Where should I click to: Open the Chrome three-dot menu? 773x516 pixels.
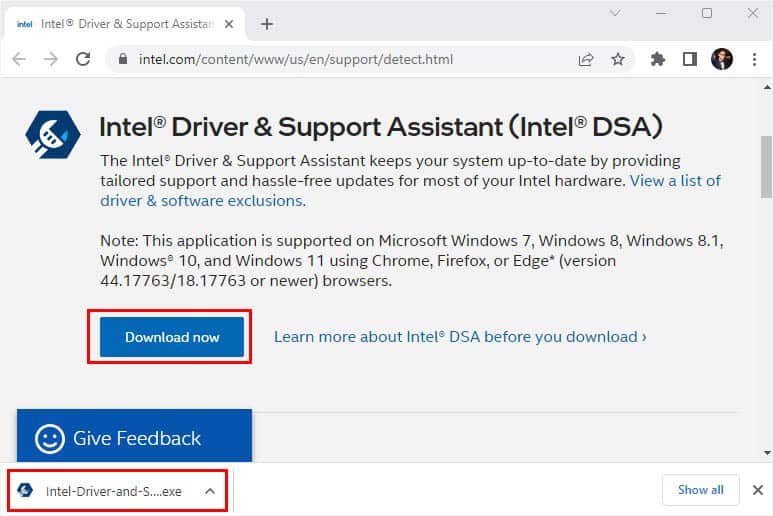tap(754, 60)
